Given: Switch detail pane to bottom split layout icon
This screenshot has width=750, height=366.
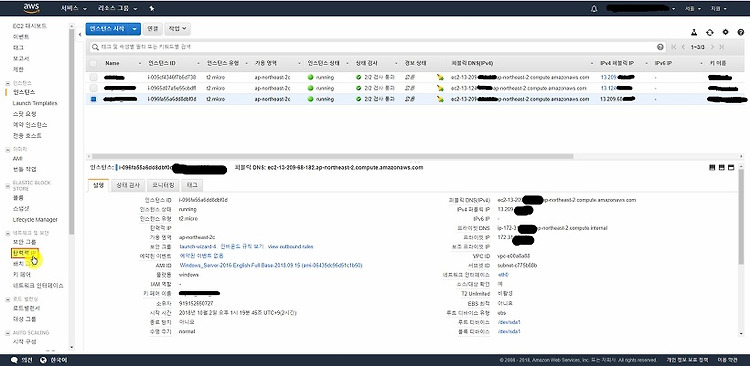Looking at the screenshot, I should [712, 167].
